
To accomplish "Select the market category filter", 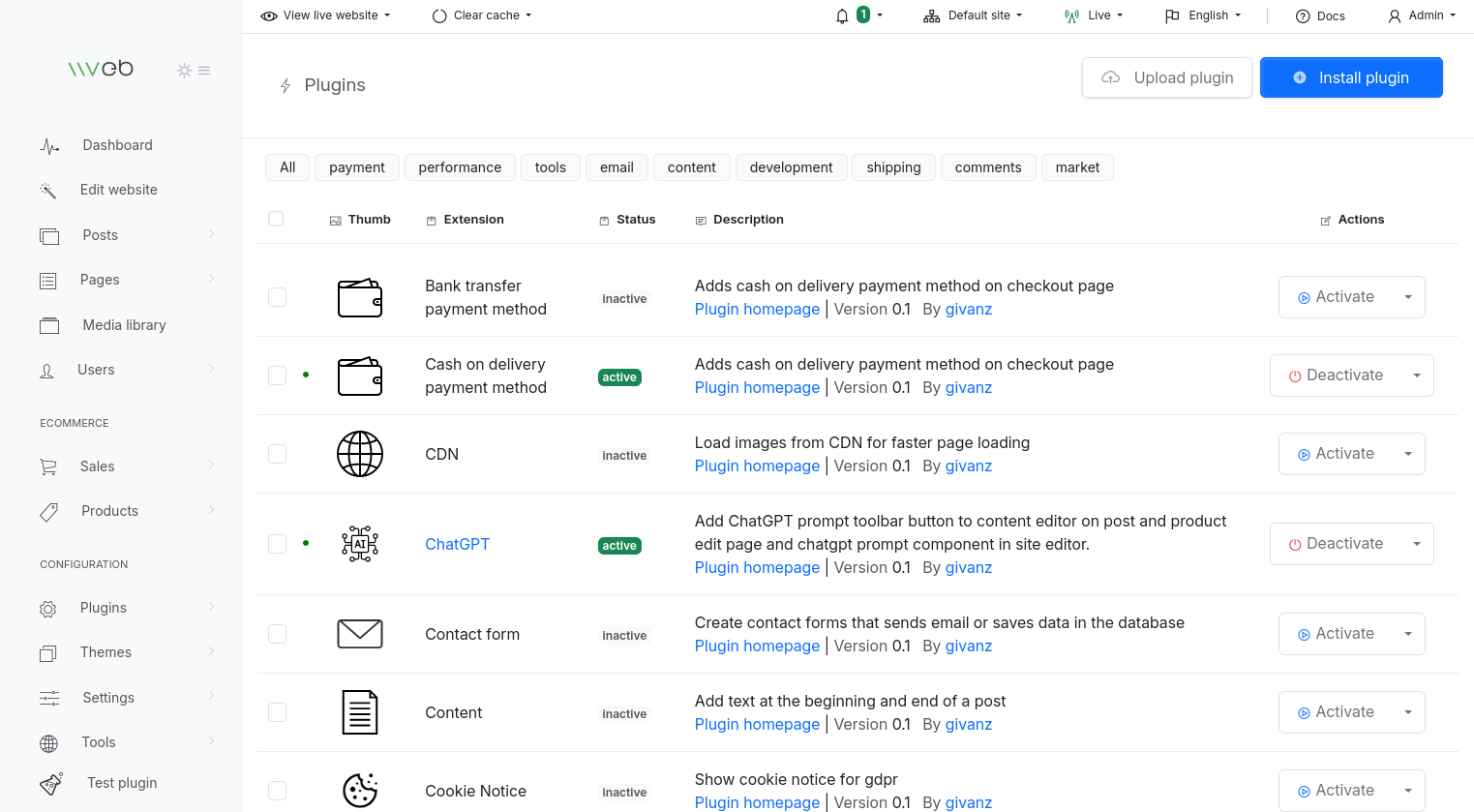I will [x=1078, y=167].
